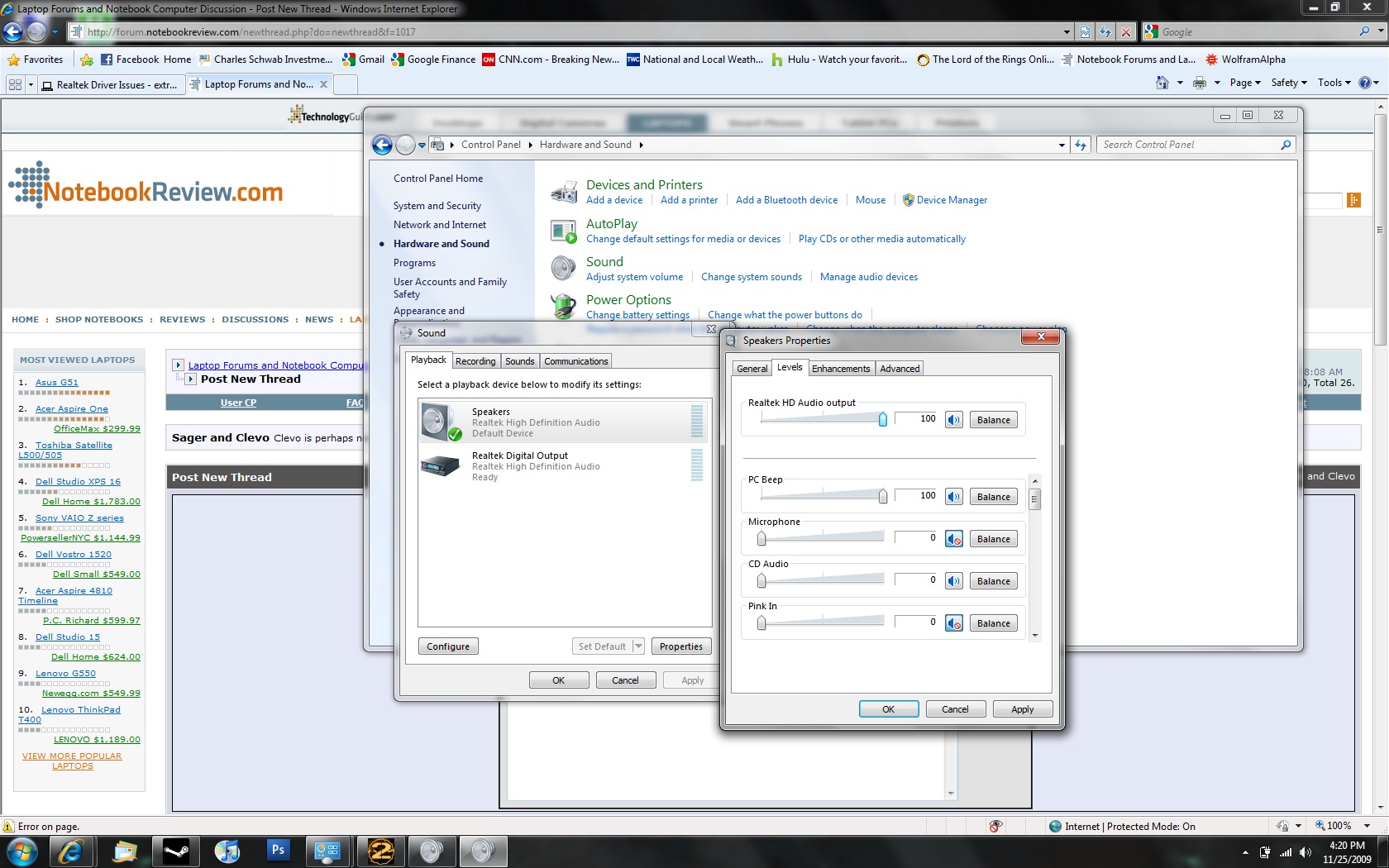Click OK in Speakers Properties
The image size is (1389, 868).
pyautogui.click(x=889, y=709)
